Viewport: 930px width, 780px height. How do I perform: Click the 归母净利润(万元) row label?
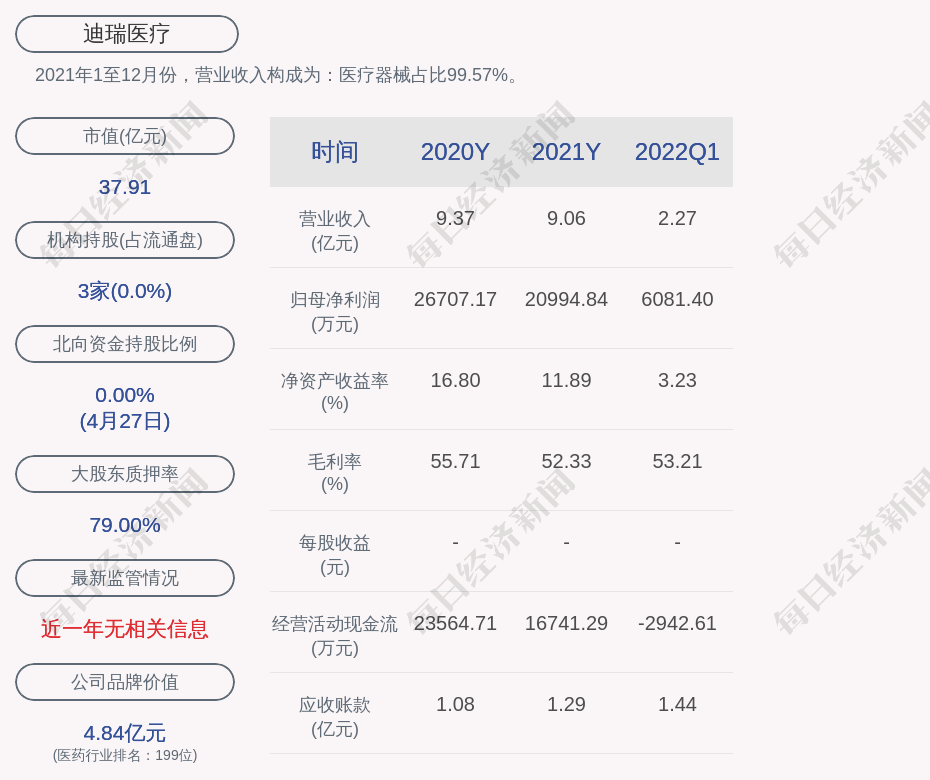pyautogui.click(x=335, y=311)
